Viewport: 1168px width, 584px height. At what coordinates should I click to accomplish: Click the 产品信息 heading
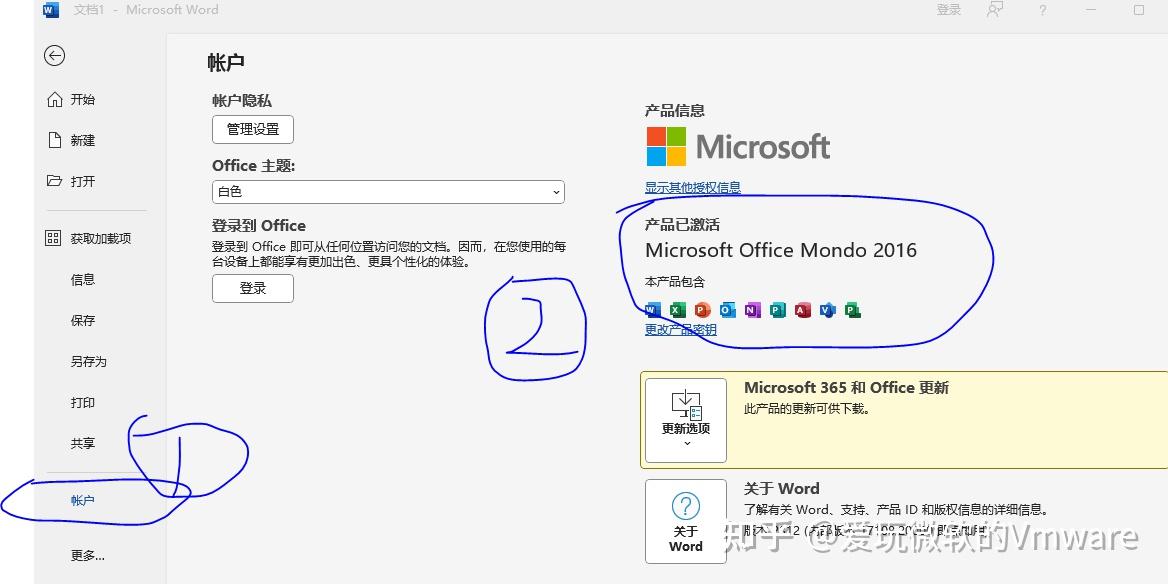pyautogui.click(x=675, y=111)
